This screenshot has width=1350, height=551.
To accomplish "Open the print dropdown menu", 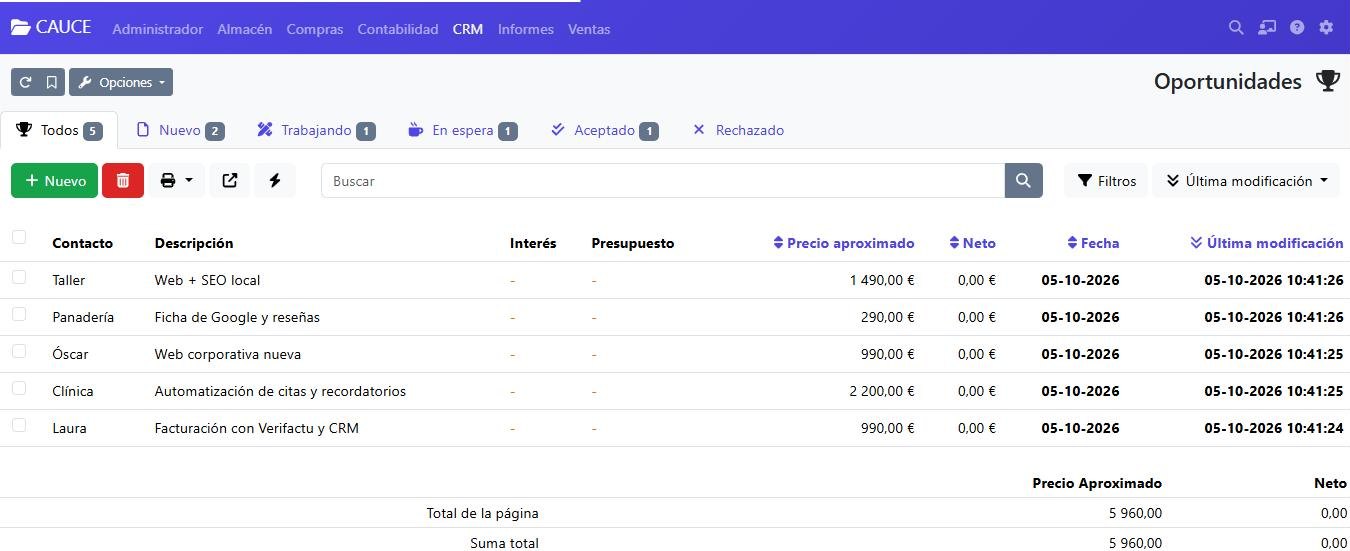I will click(x=177, y=181).
